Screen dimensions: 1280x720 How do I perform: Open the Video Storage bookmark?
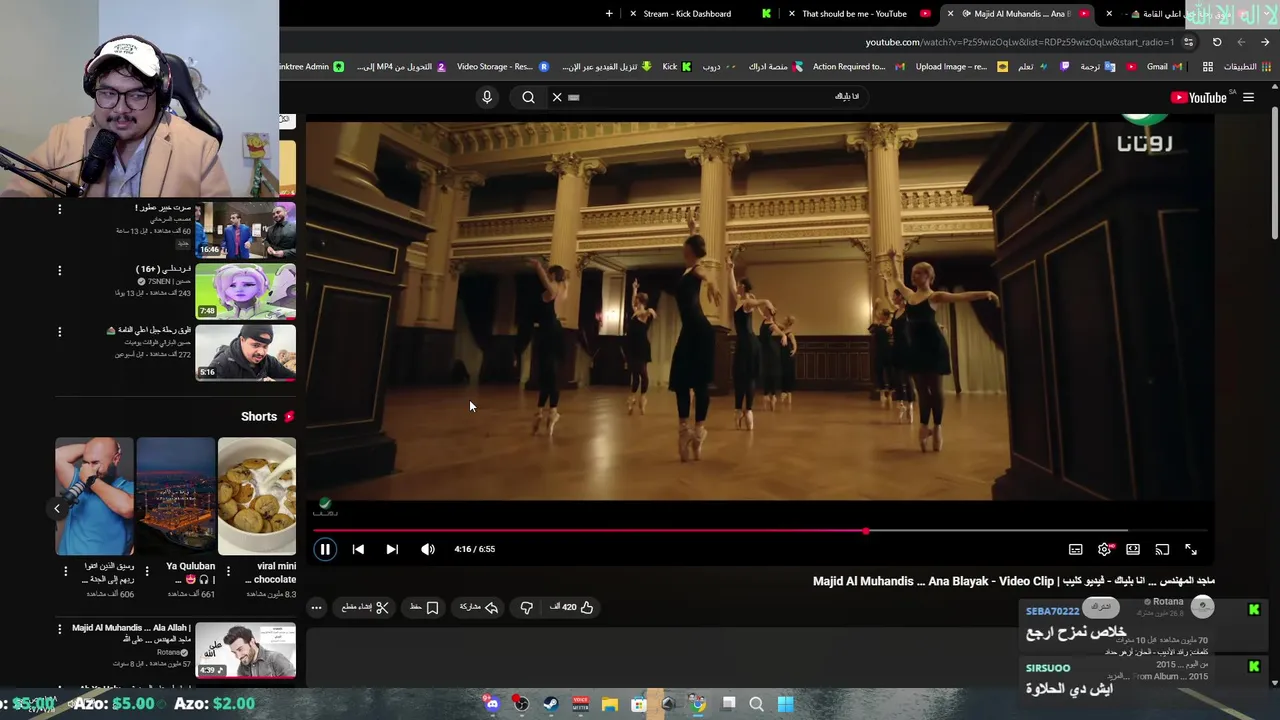pos(502,67)
